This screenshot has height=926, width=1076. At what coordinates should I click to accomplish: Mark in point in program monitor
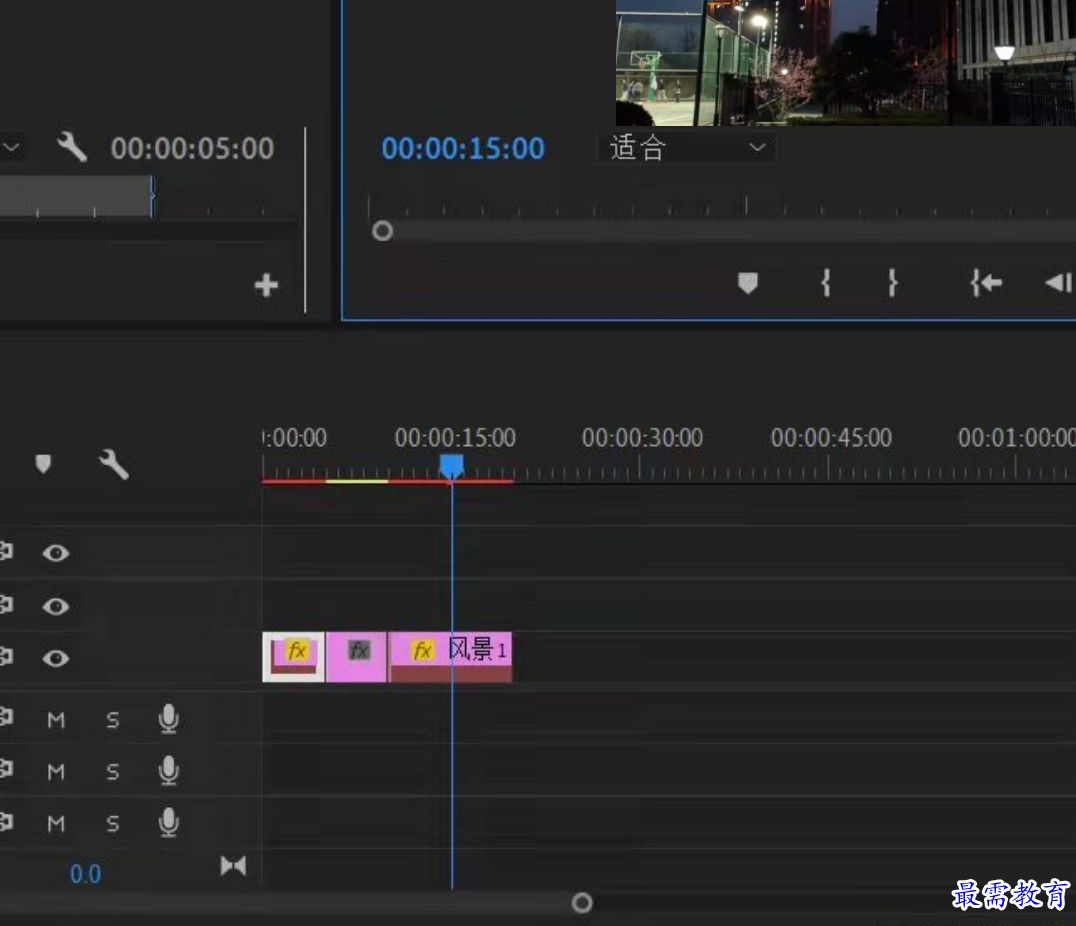[x=826, y=282]
